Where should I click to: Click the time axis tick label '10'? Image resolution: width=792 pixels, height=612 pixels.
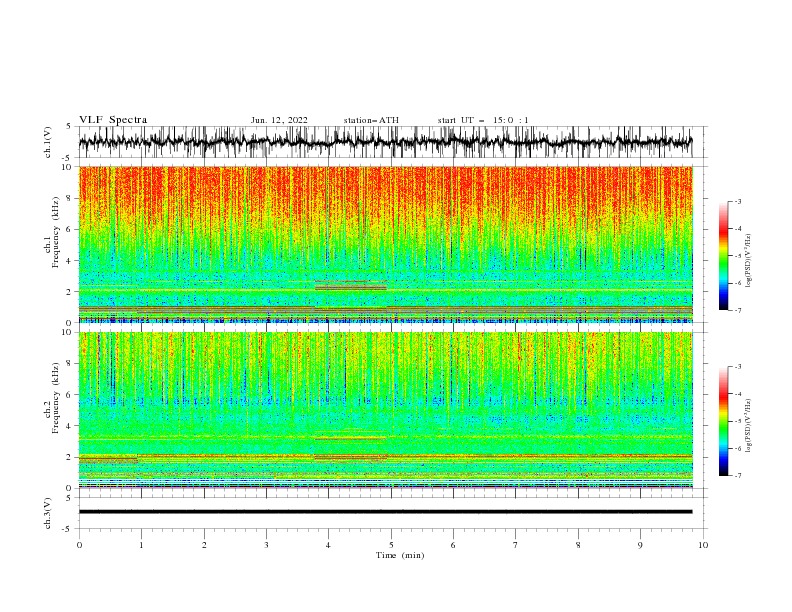pyautogui.click(x=703, y=545)
